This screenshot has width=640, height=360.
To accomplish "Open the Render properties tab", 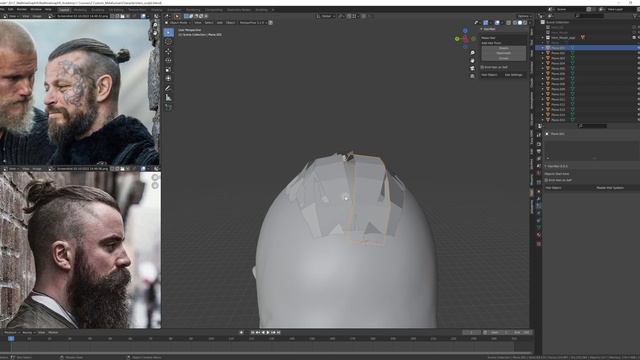I will coord(539,144).
